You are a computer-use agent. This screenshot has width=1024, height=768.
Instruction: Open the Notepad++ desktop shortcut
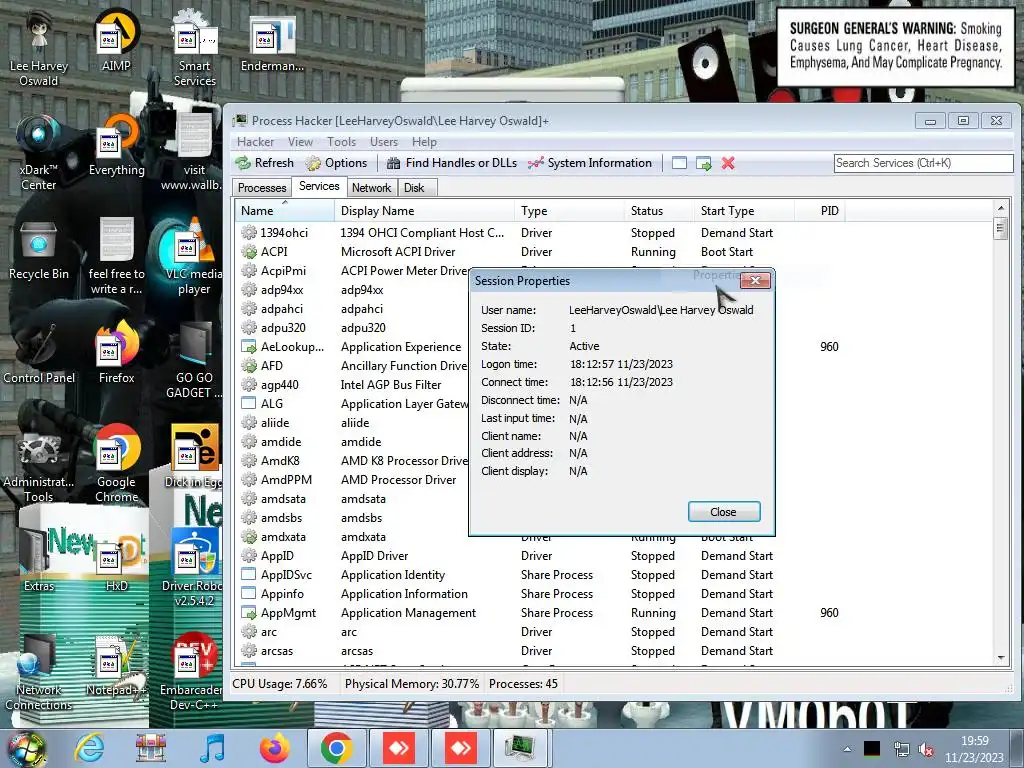point(116,665)
